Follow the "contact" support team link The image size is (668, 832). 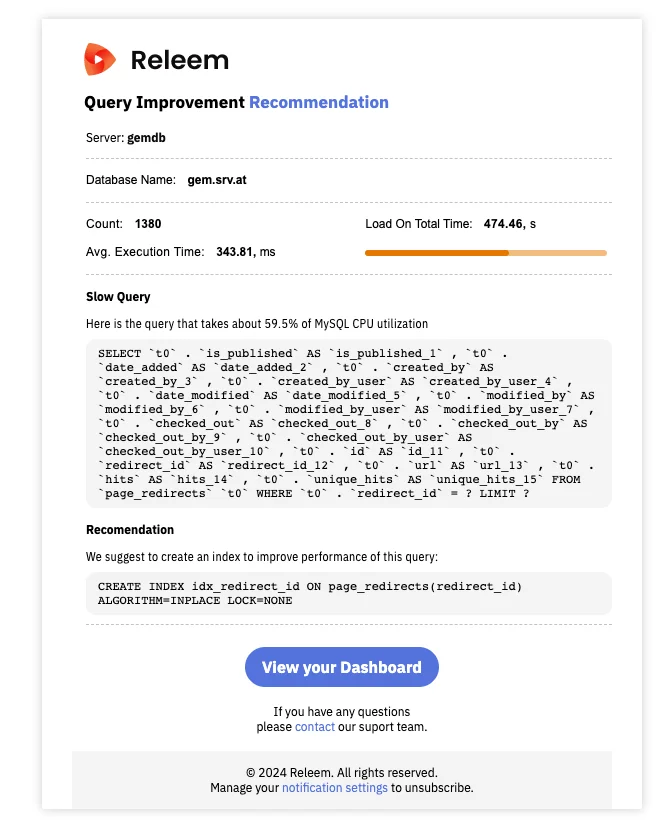pyautogui.click(x=315, y=727)
